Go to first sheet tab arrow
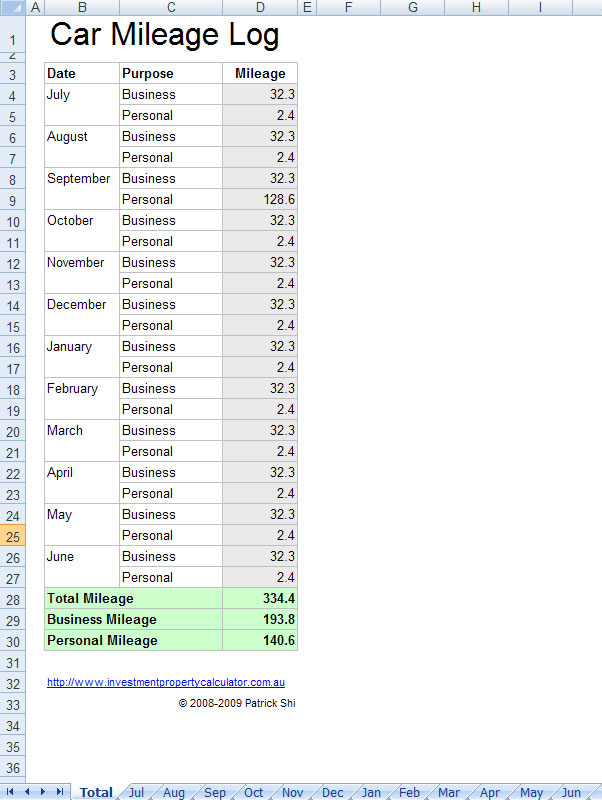Screen dimensions: 602x800 point(10,791)
